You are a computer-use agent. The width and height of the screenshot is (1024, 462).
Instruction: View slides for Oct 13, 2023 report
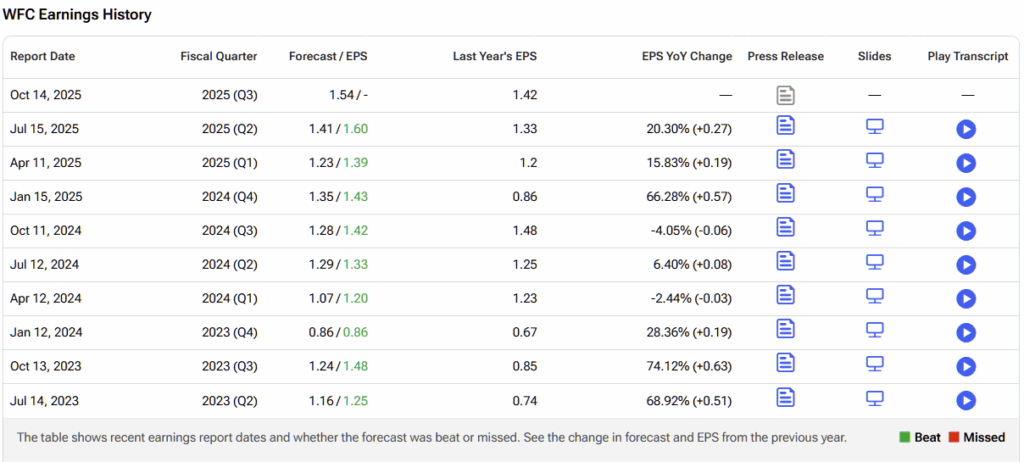coord(875,365)
